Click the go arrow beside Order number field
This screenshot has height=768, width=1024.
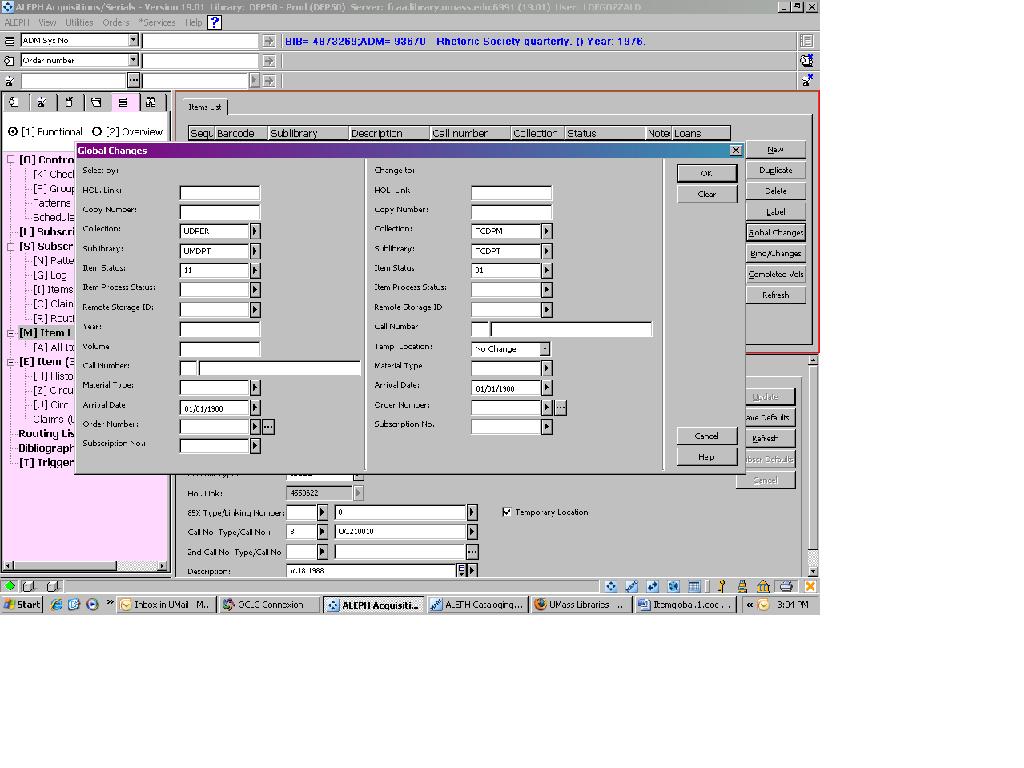pyautogui.click(x=269, y=60)
